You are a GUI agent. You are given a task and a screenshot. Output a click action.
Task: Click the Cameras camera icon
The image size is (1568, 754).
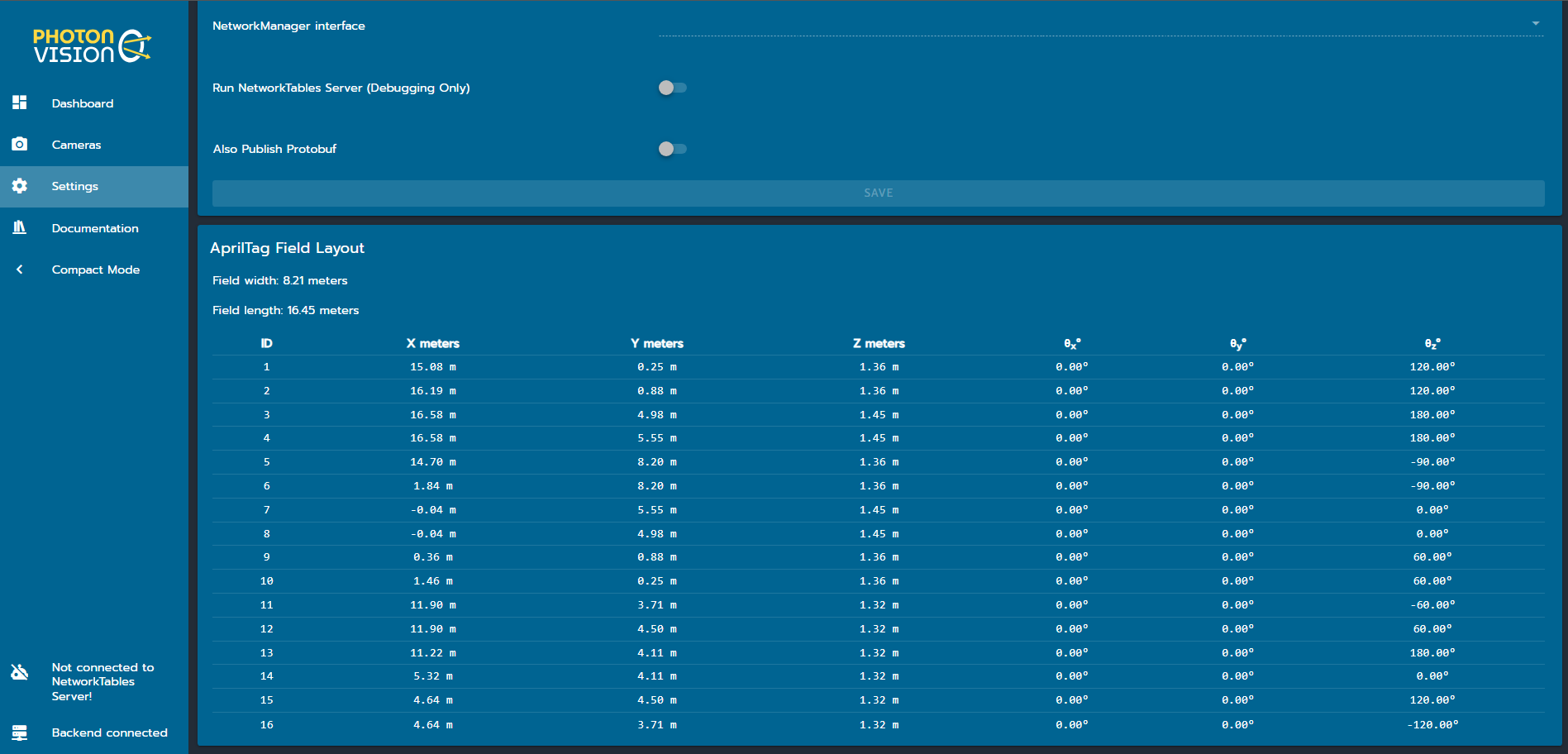pos(20,144)
